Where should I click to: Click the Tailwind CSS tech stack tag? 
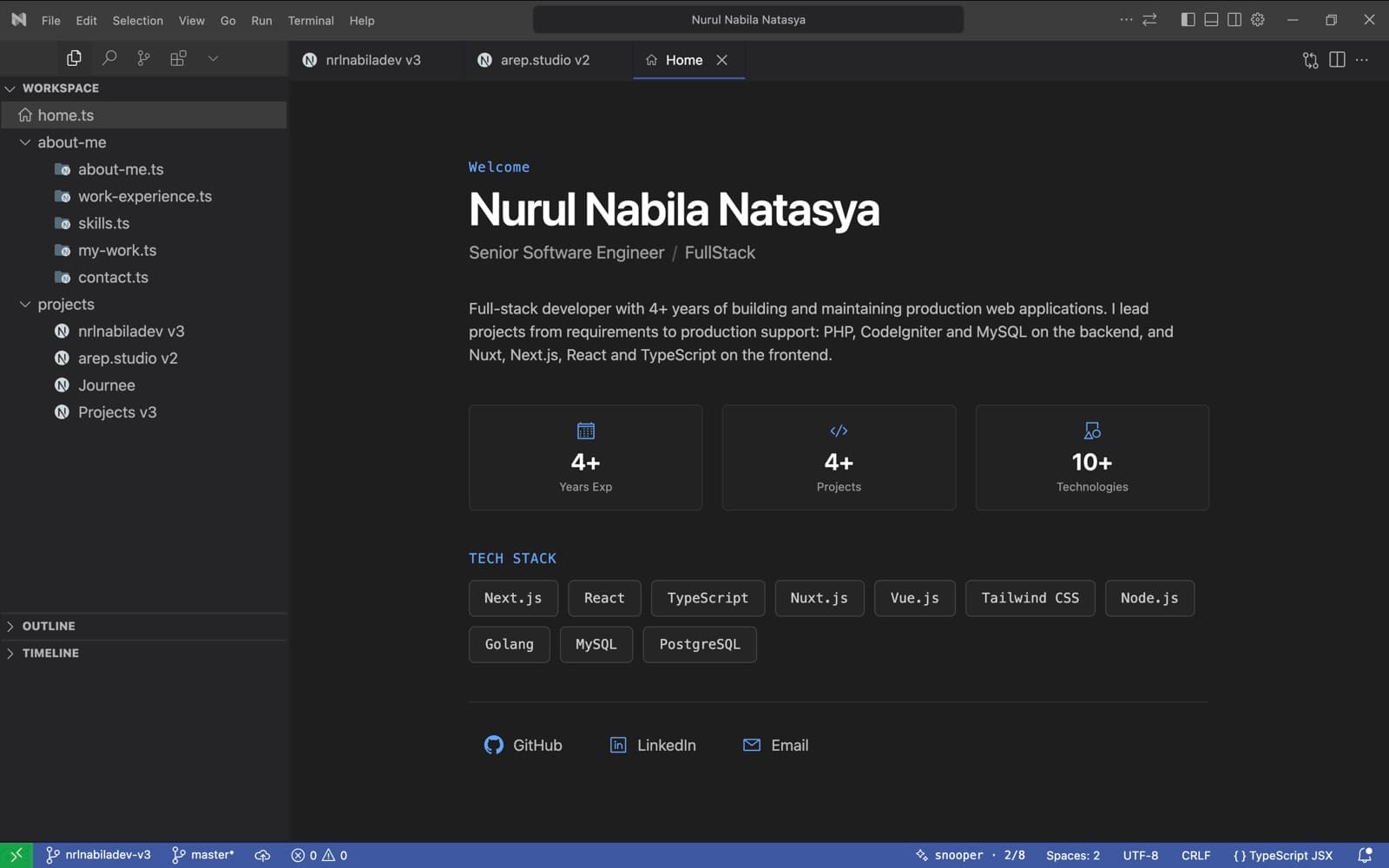tap(1030, 598)
